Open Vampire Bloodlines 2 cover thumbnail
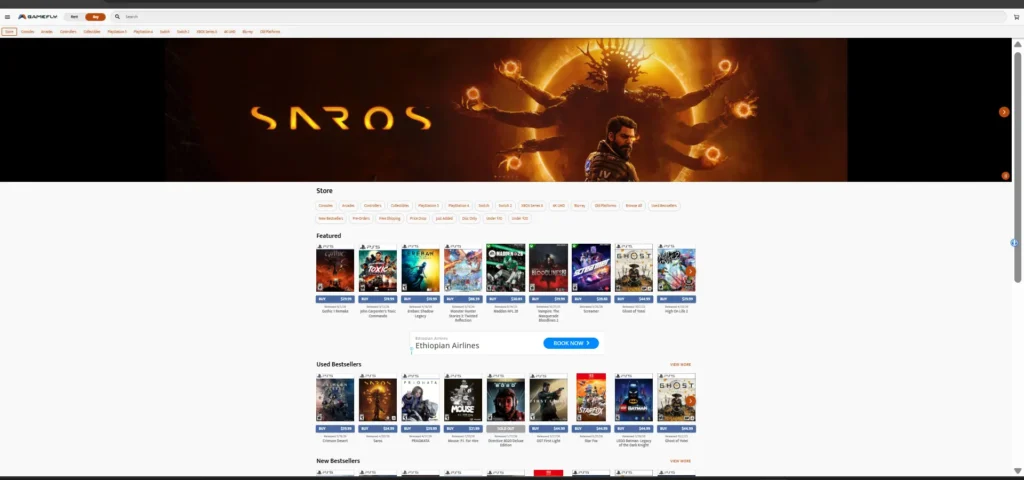This screenshot has height=480, width=1024. pos(549,268)
